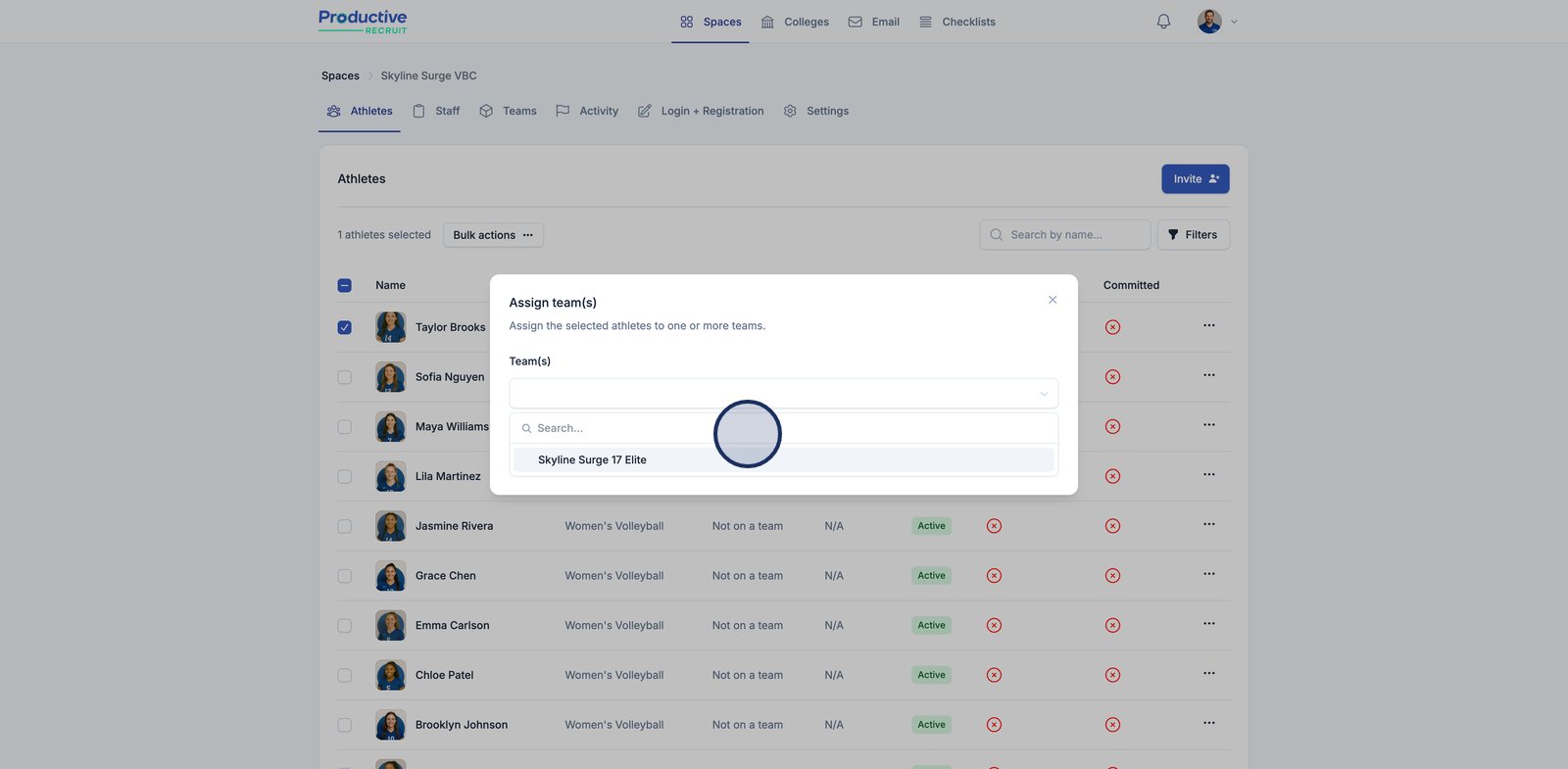Go to Colleges in top navigation
The width and height of the screenshot is (1568, 769).
795,22
